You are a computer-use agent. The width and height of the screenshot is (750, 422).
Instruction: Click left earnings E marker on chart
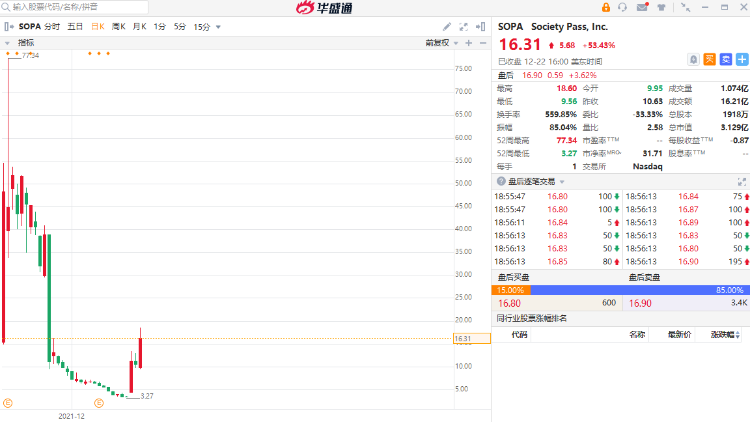point(8,403)
